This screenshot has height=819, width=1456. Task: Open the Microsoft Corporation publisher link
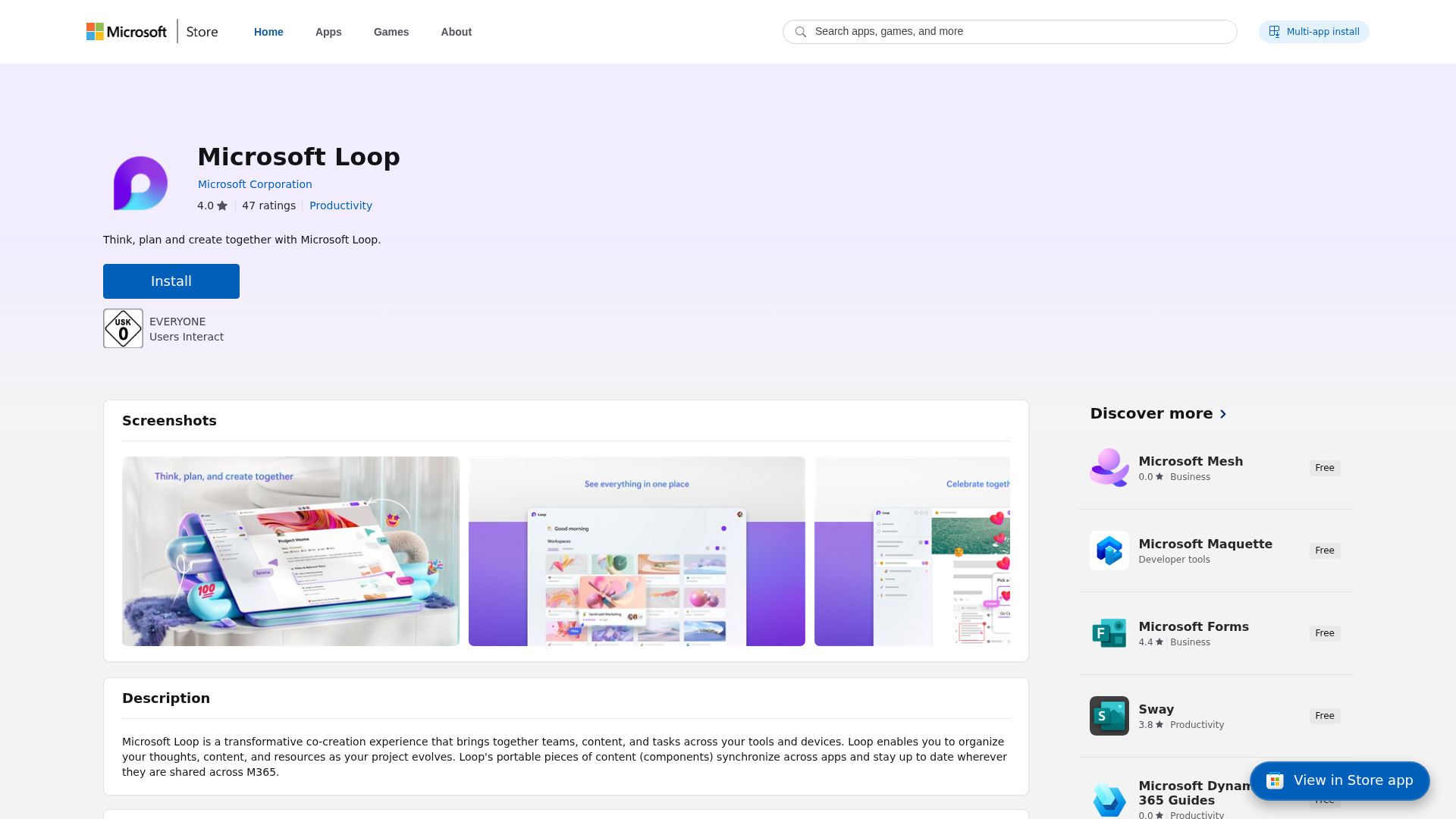click(x=255, y=184)
